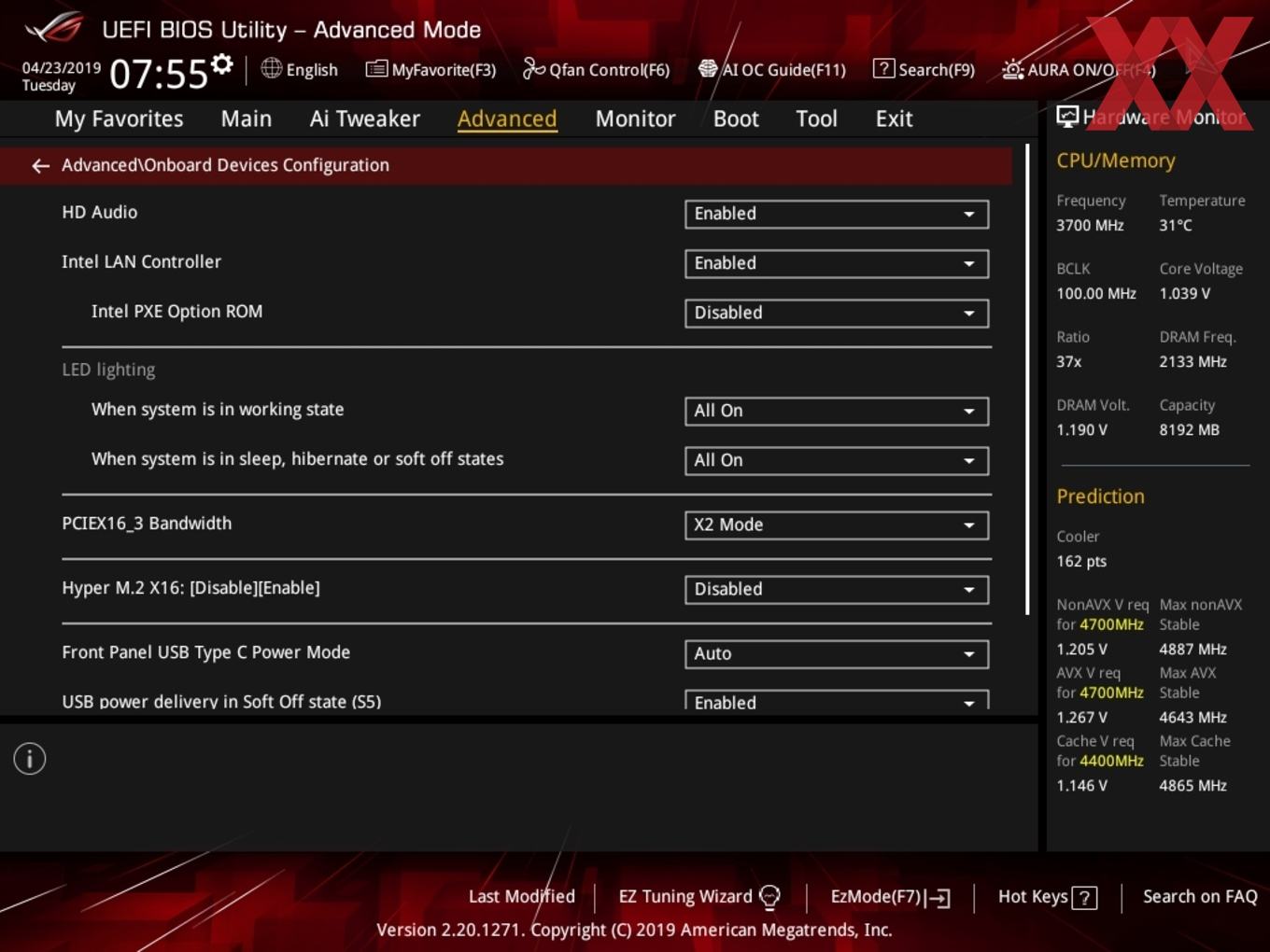Viewport: 1270px width, 952px height.
Task: Click the 2133 MHz DRAM Freq. value
Action: click(1192, 361)
